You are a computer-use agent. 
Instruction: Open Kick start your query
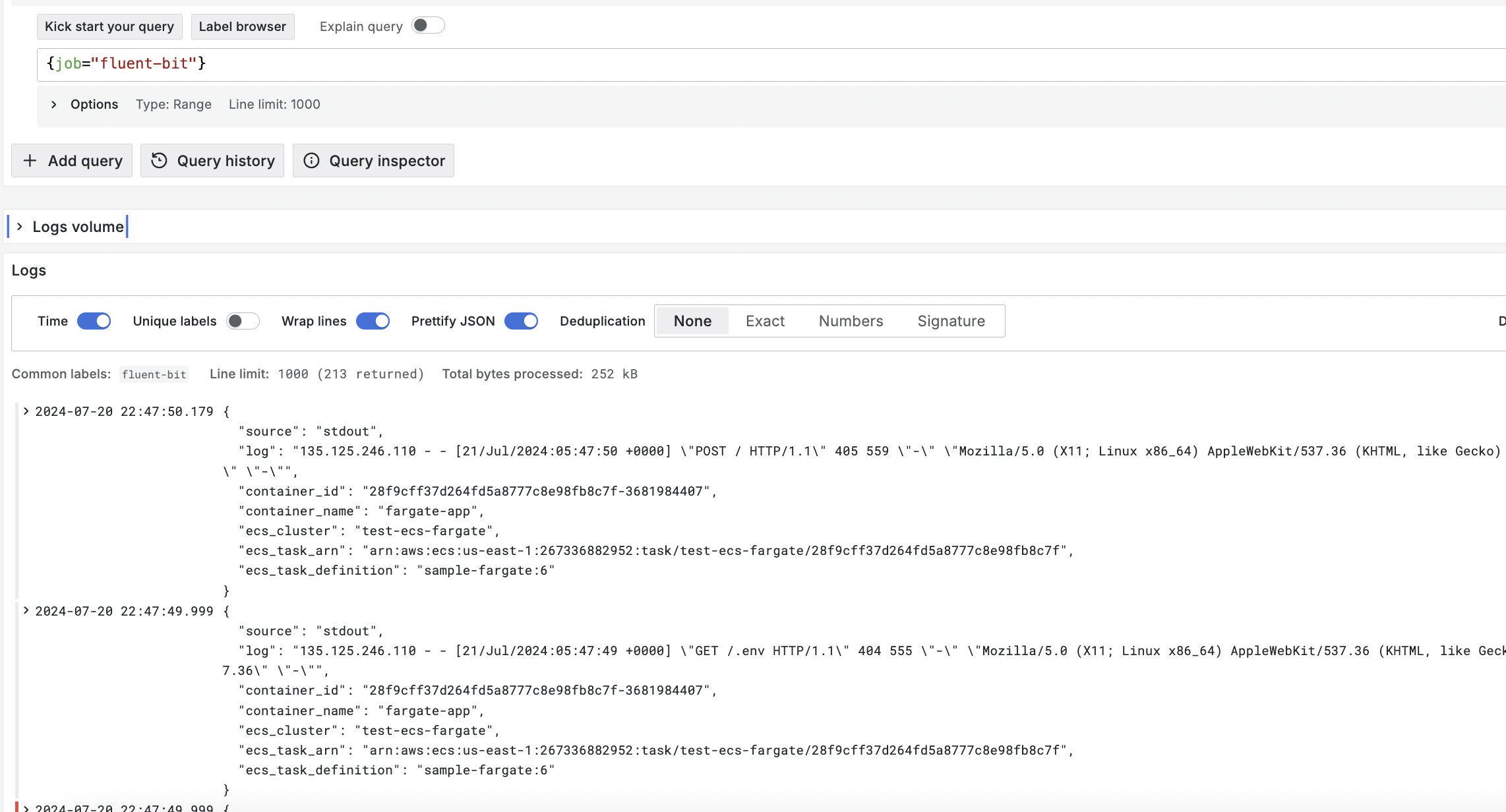click(x=109, y=26)
